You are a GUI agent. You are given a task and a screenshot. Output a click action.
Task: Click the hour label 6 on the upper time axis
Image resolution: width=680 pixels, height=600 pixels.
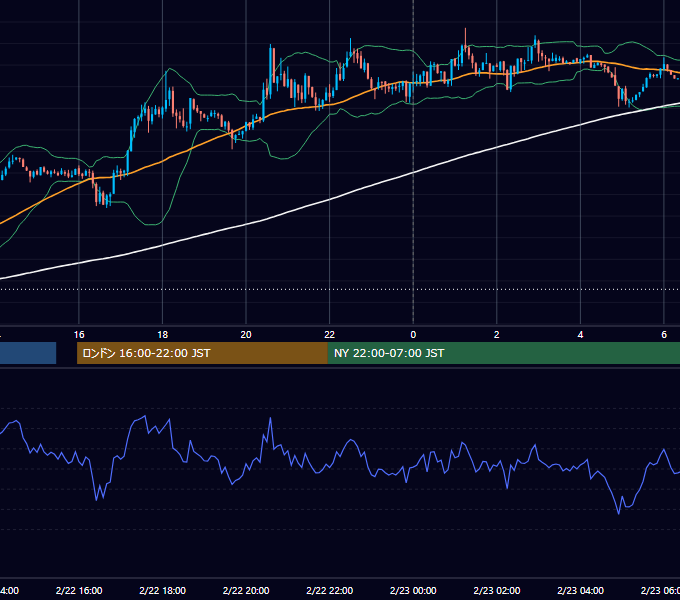664,335
